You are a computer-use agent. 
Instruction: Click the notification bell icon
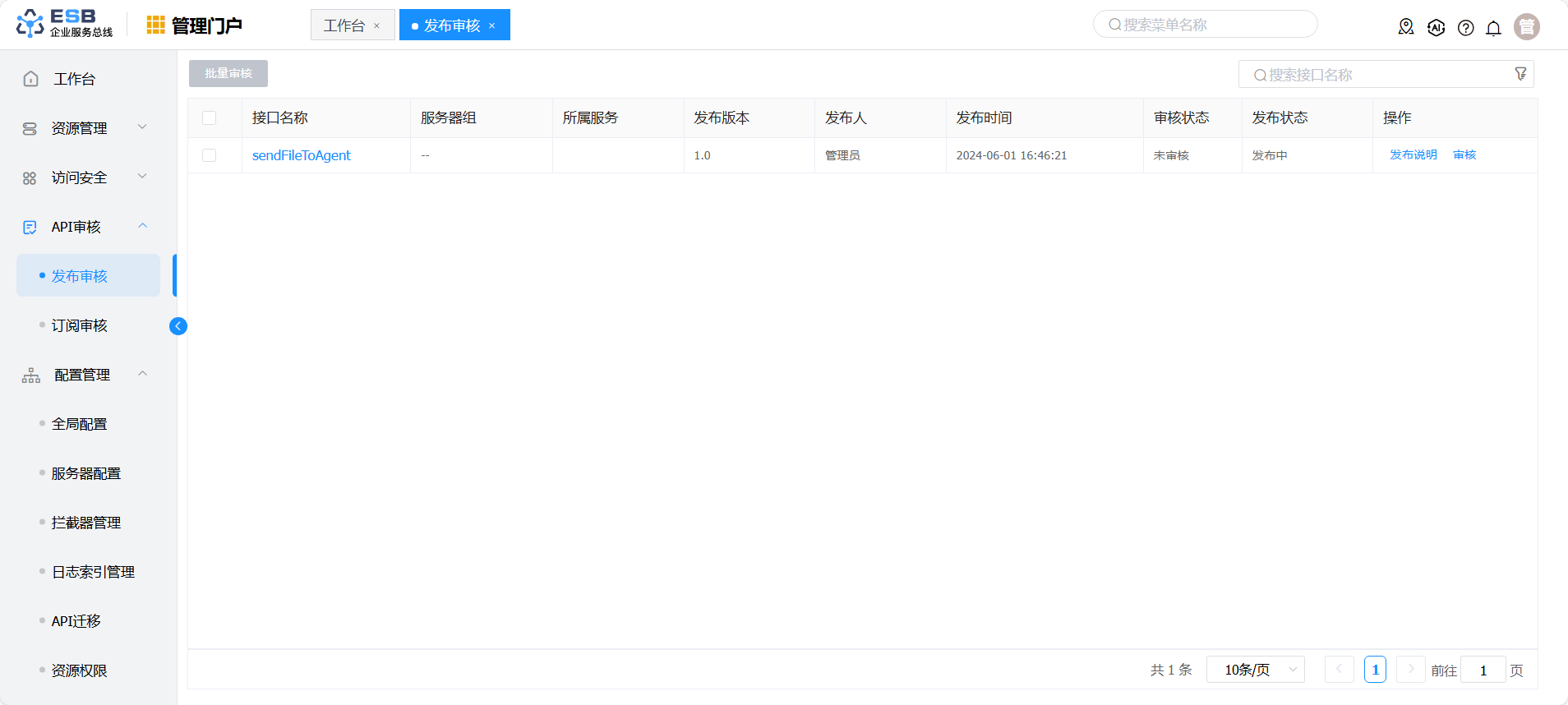[x=1493, y=28]
